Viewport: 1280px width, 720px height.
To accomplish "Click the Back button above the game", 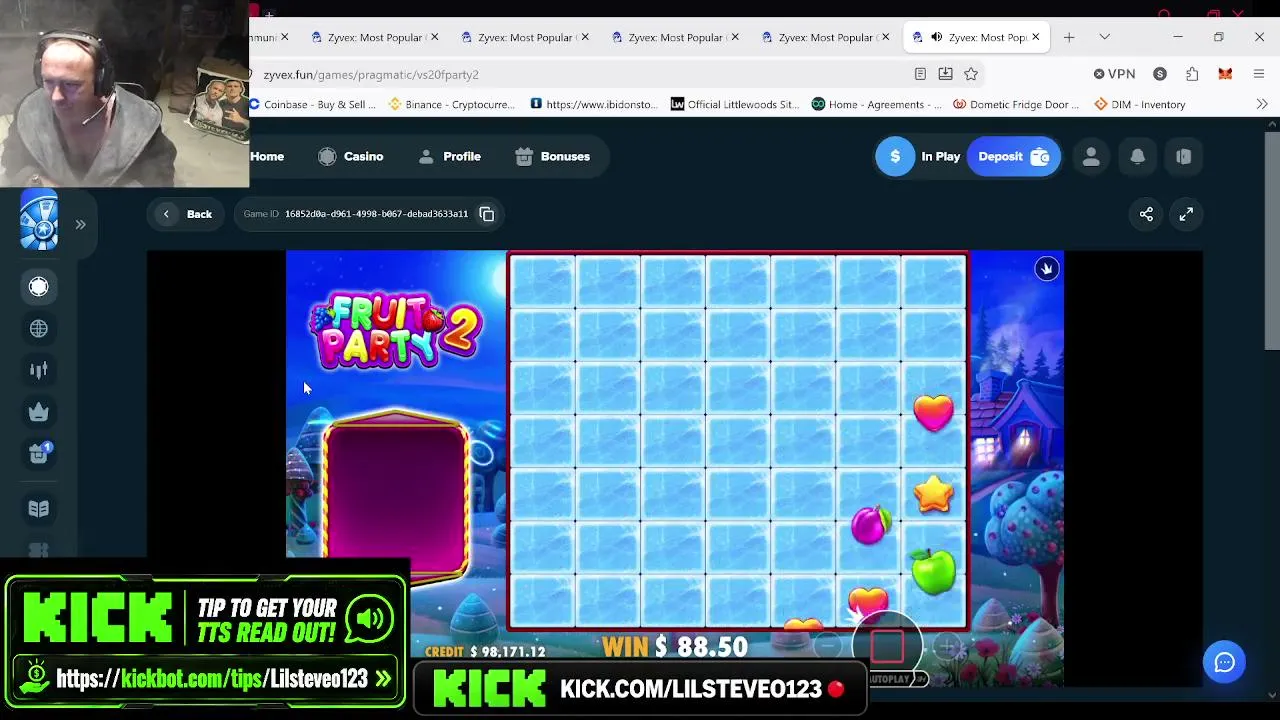I will (187, 214).
